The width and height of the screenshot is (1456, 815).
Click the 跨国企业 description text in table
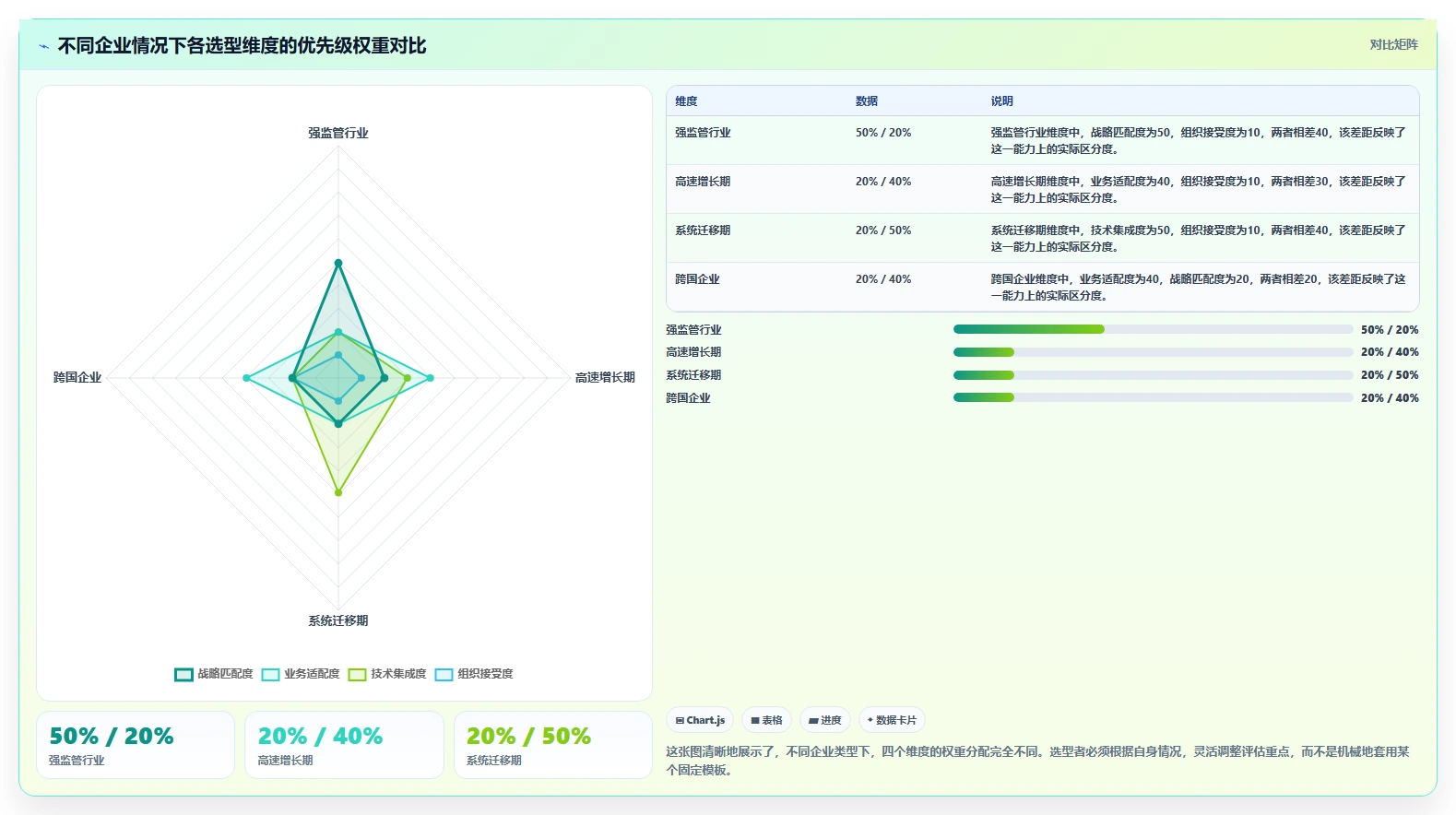1199,287
